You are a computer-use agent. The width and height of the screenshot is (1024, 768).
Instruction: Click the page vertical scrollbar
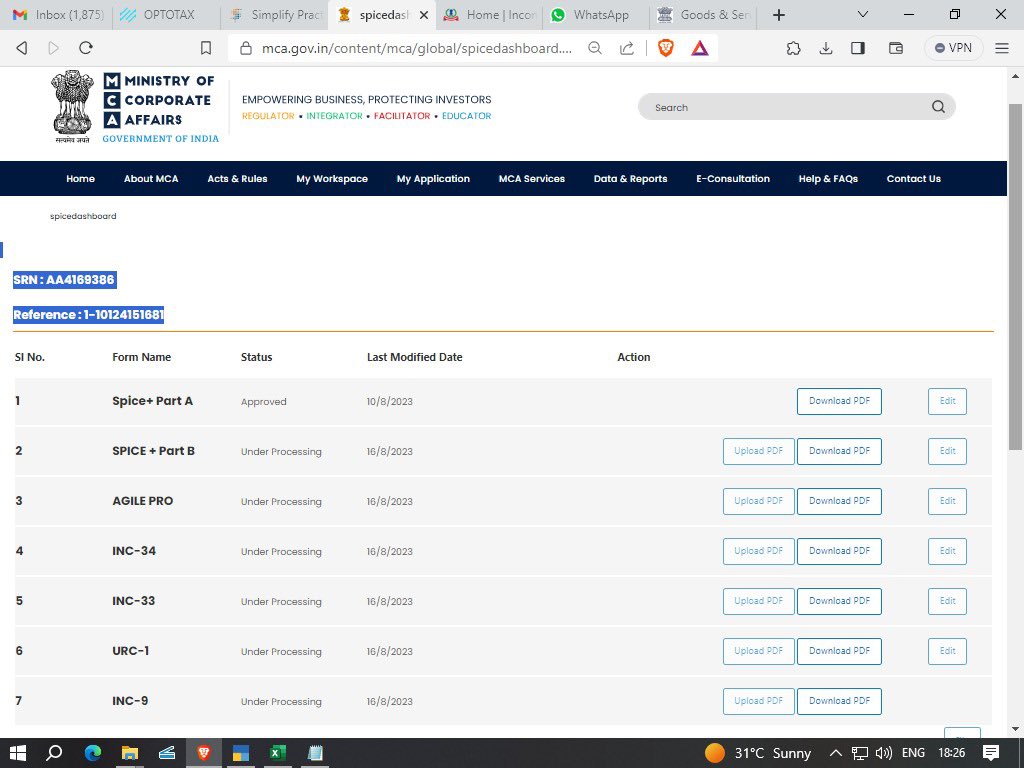pyautogui.click(x=1016, y=277)
